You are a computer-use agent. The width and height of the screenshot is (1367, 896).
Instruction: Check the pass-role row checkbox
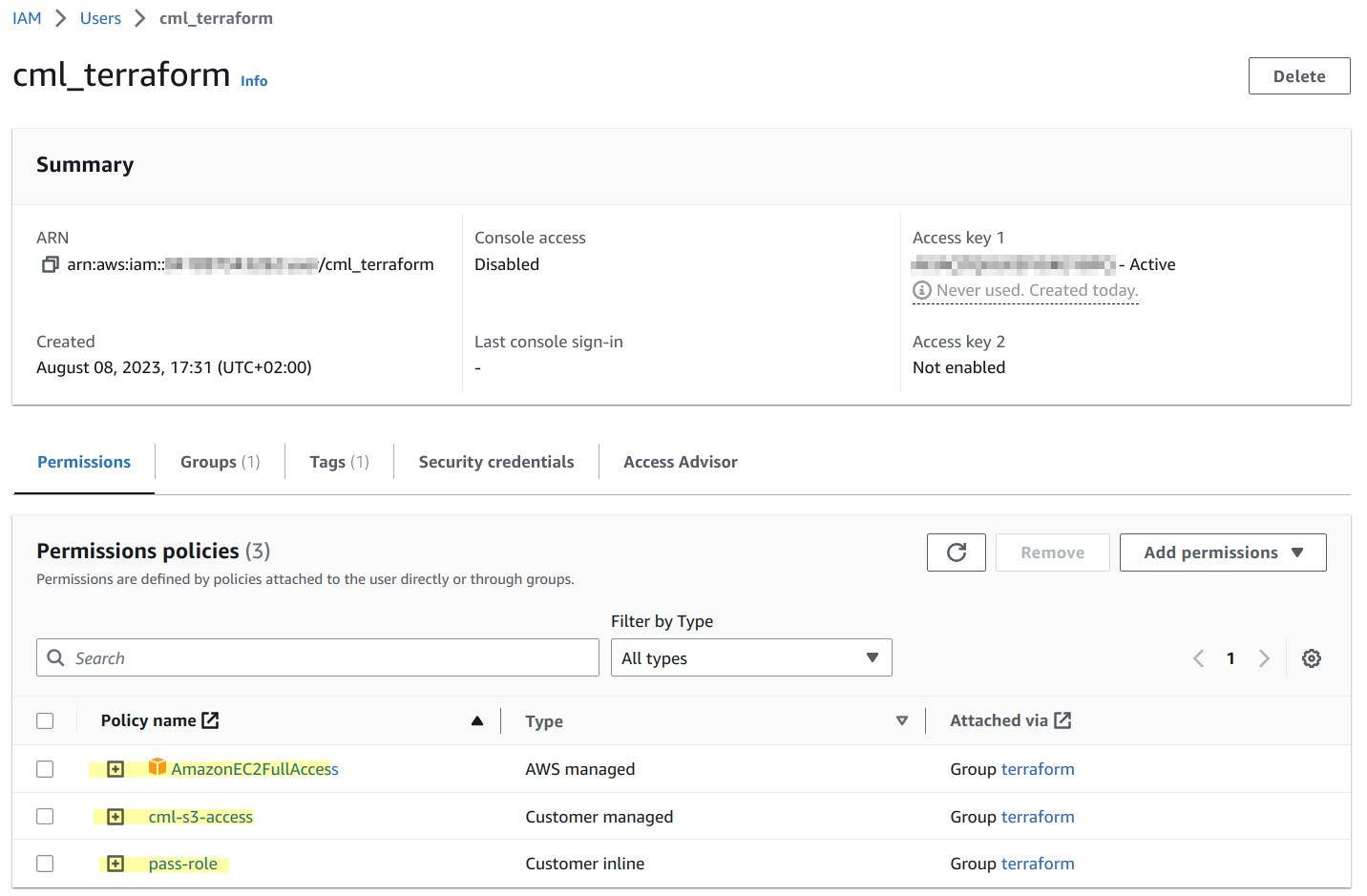pos(45,863)
